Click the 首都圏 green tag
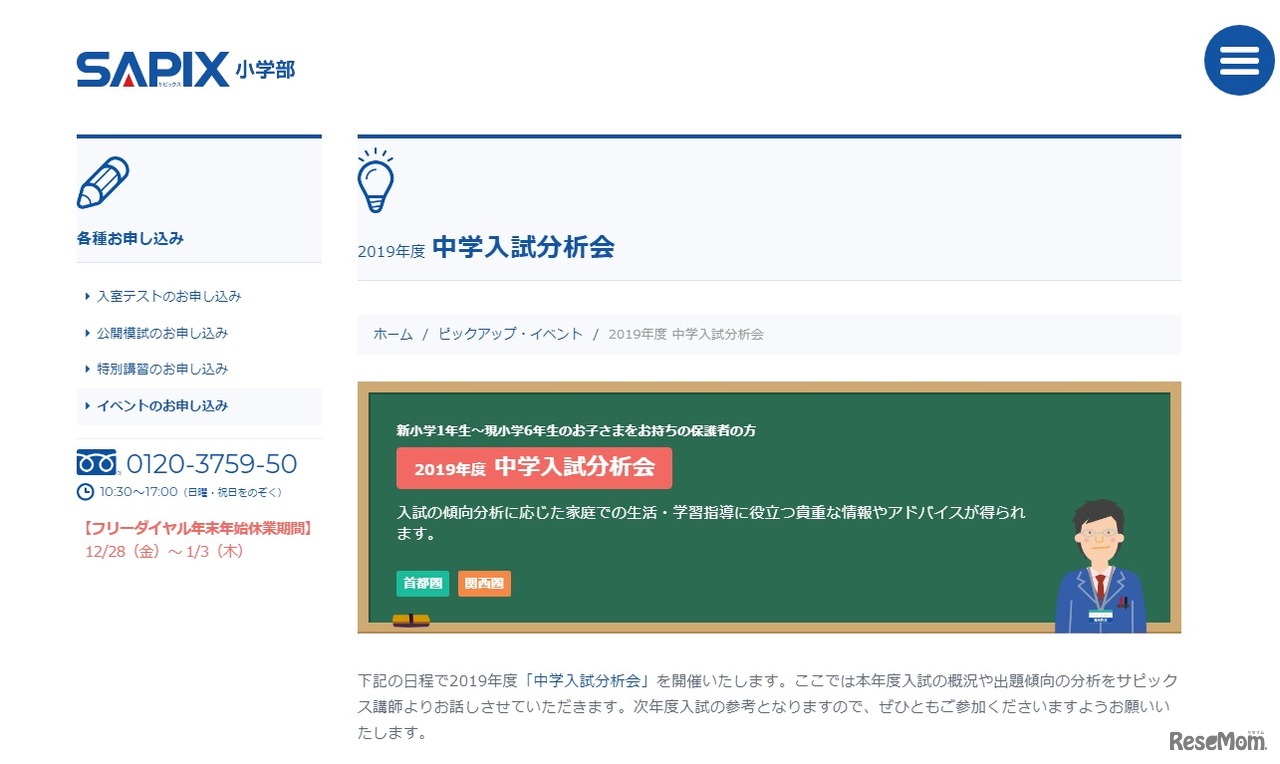Viewport: 1280px width, 764px height. [423, 584]
